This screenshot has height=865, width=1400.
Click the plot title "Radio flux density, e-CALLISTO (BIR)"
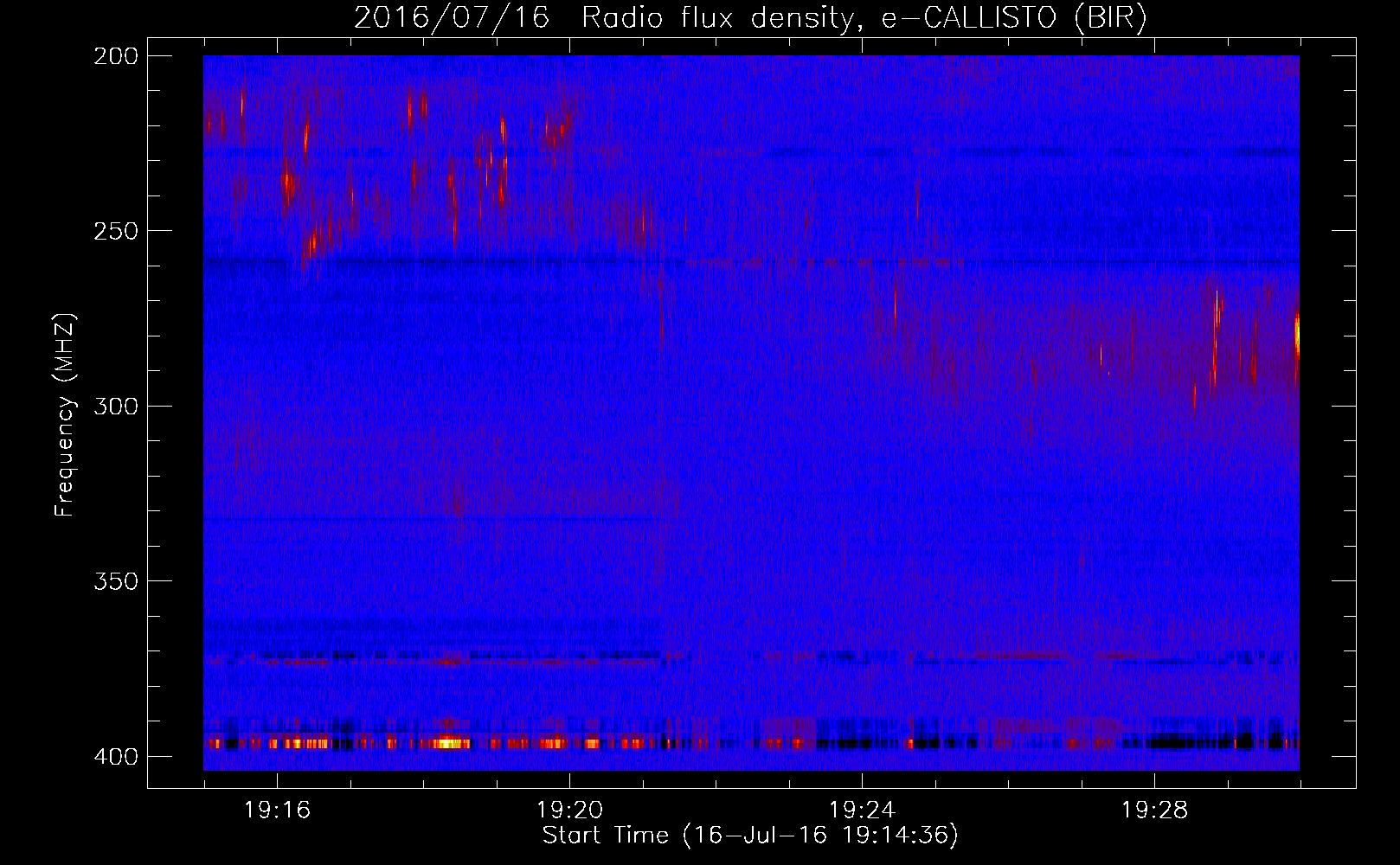click(864, 17)
